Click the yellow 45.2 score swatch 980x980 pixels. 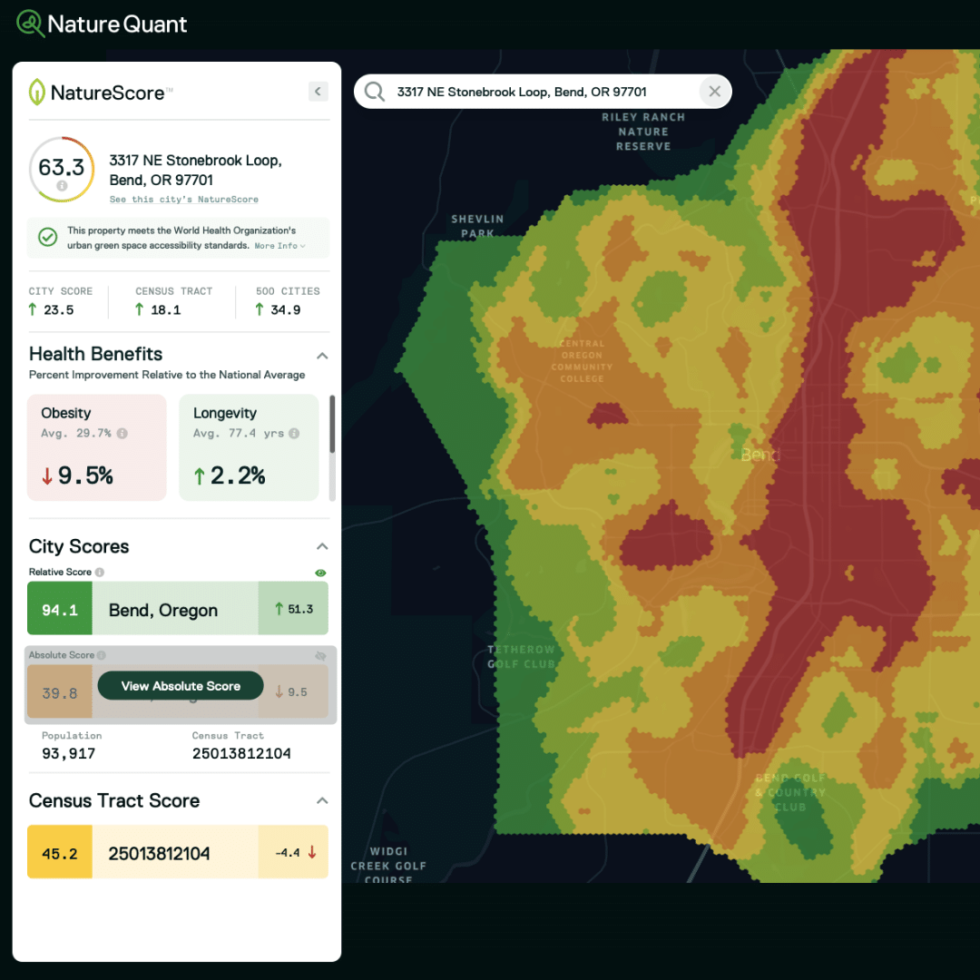click(60, 852)
